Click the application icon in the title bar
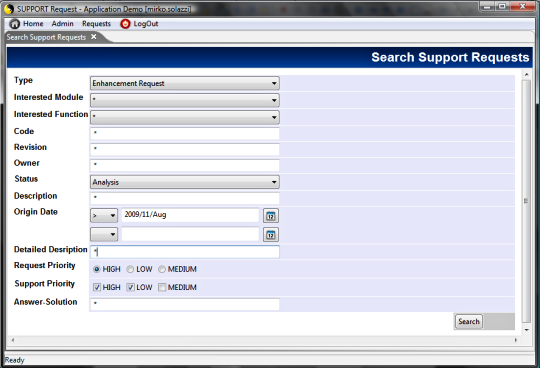 click(9, 9)
